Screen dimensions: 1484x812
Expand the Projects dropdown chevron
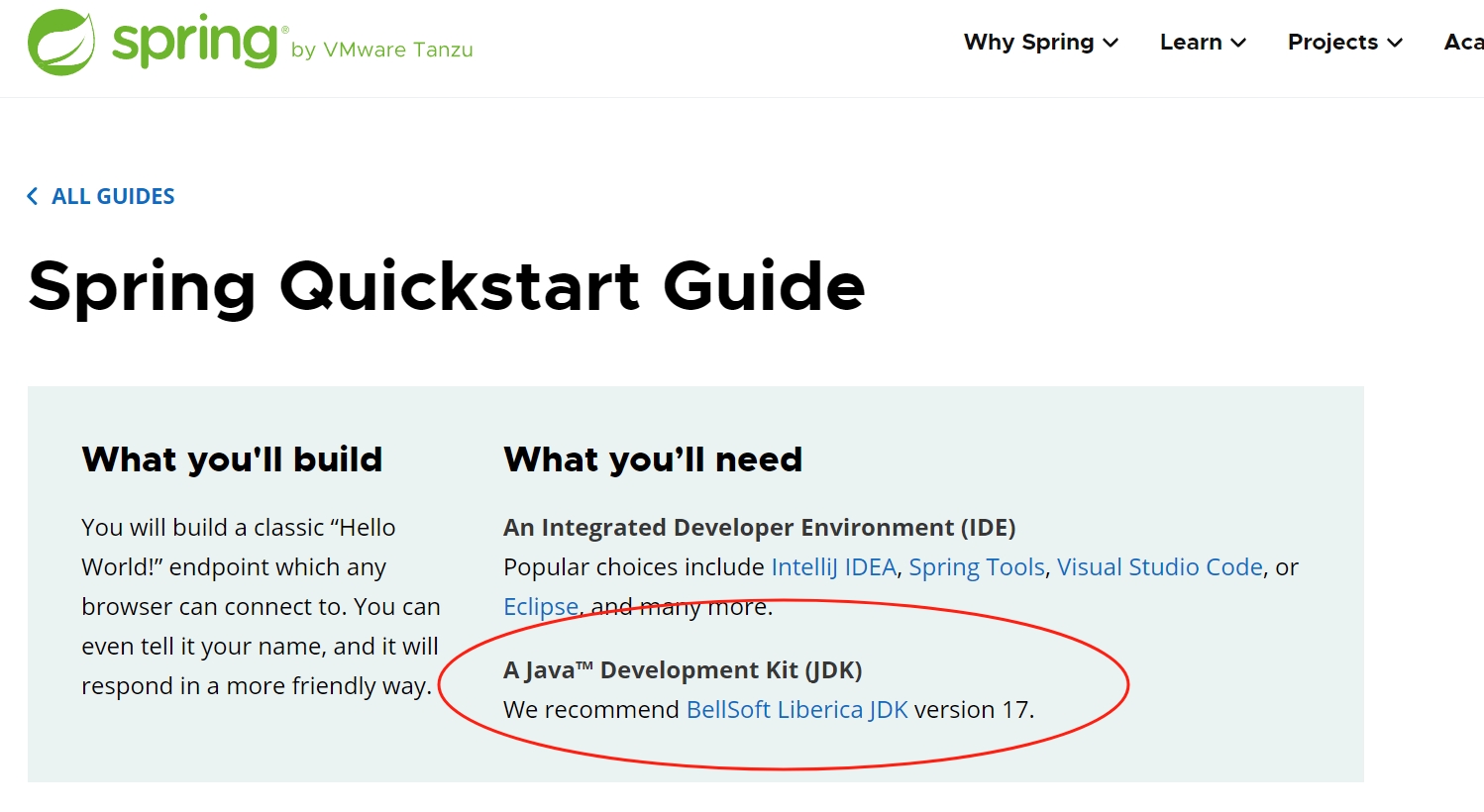point(1397,44)
